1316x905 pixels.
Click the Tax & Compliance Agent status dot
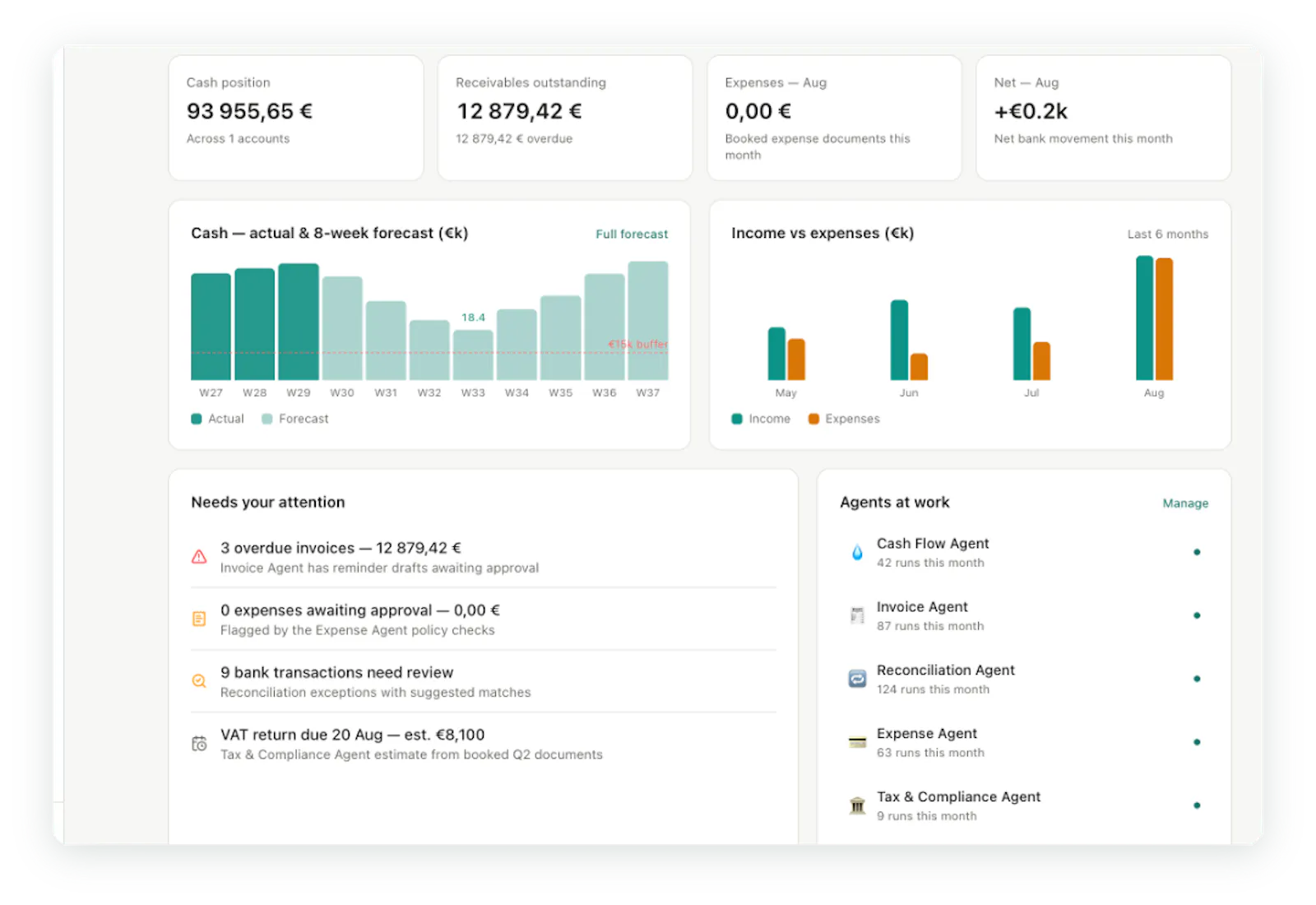1197,805
